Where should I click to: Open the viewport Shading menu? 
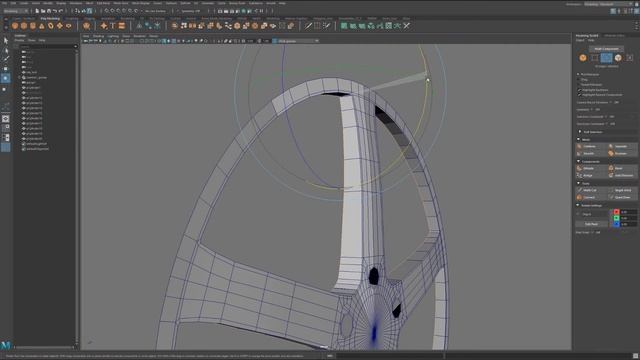[x=98, y=36]
